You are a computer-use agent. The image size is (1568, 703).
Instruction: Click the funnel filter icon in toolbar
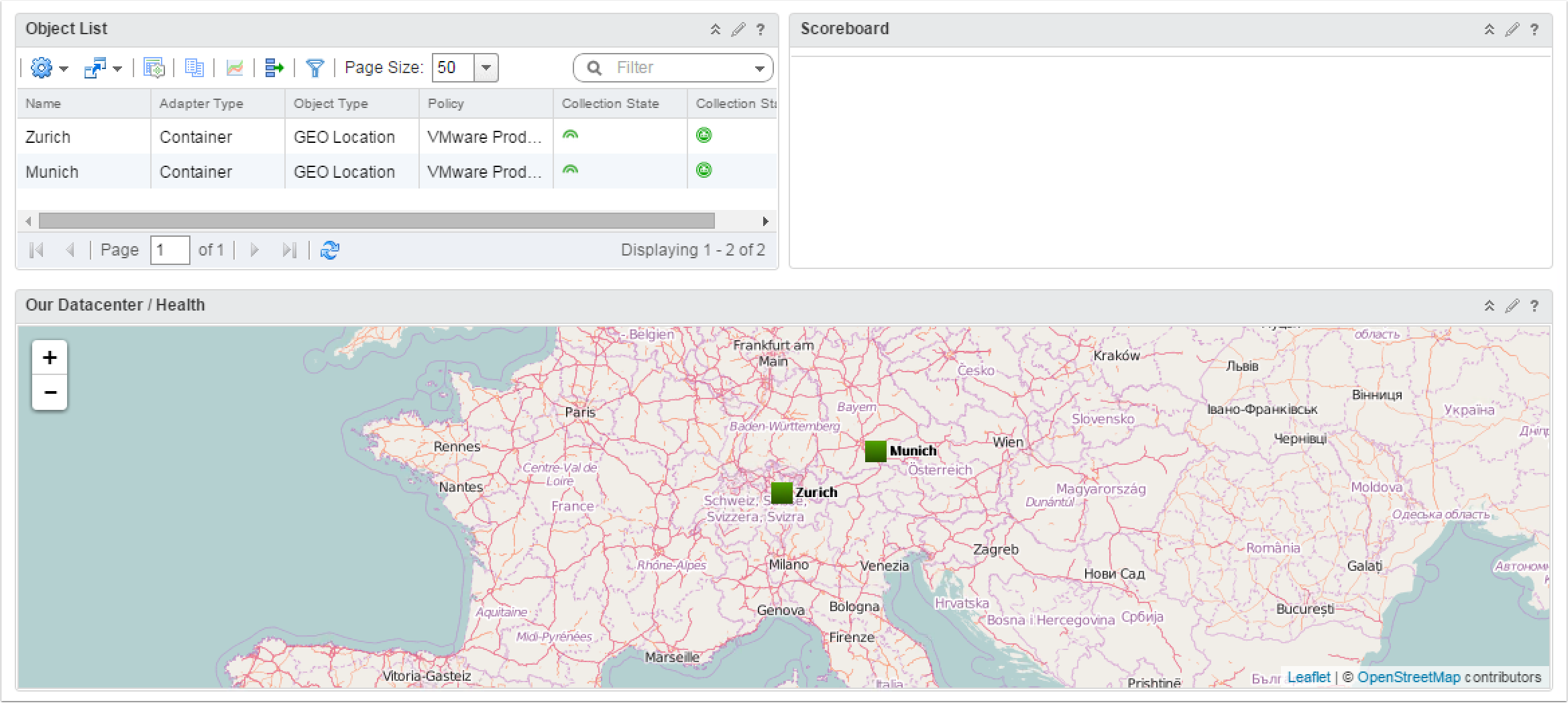click(x=315, y=68)
